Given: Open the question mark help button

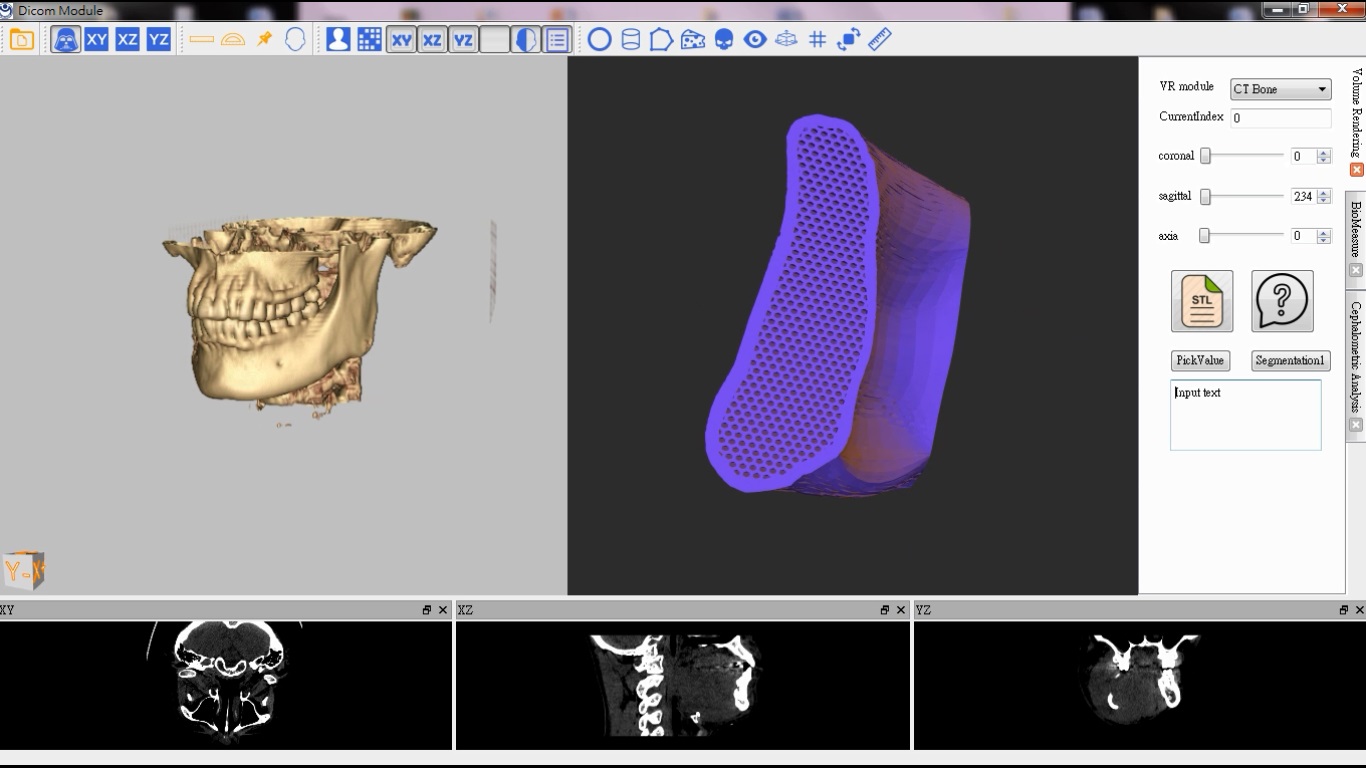Looking at the screenshot, I should (1282, 301).
